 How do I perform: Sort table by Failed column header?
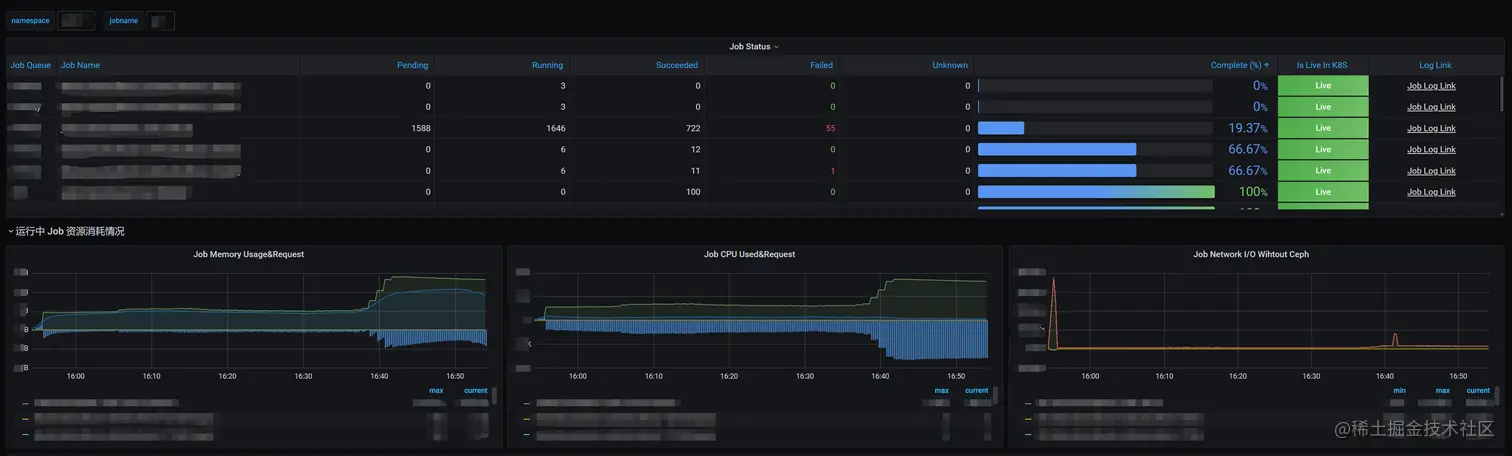[821, 65]
